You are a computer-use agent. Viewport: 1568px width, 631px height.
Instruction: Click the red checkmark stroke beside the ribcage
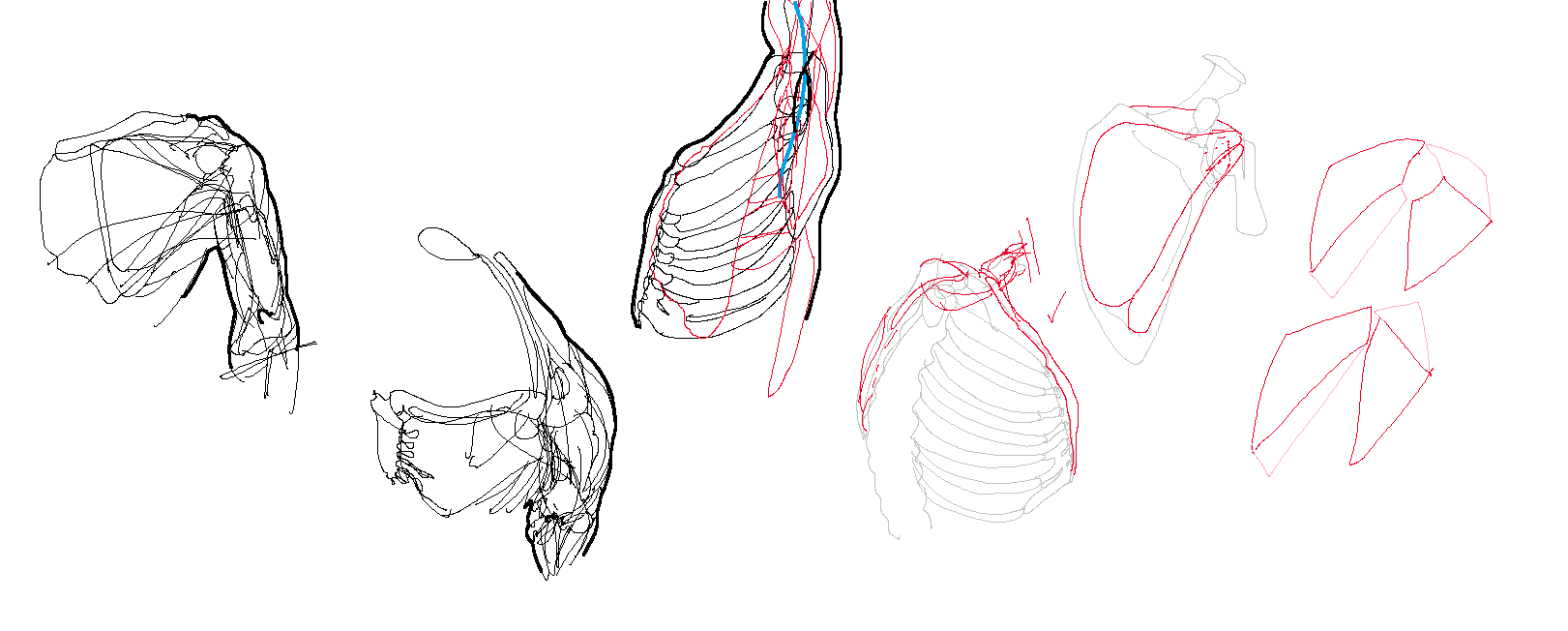pos(1055,308)
